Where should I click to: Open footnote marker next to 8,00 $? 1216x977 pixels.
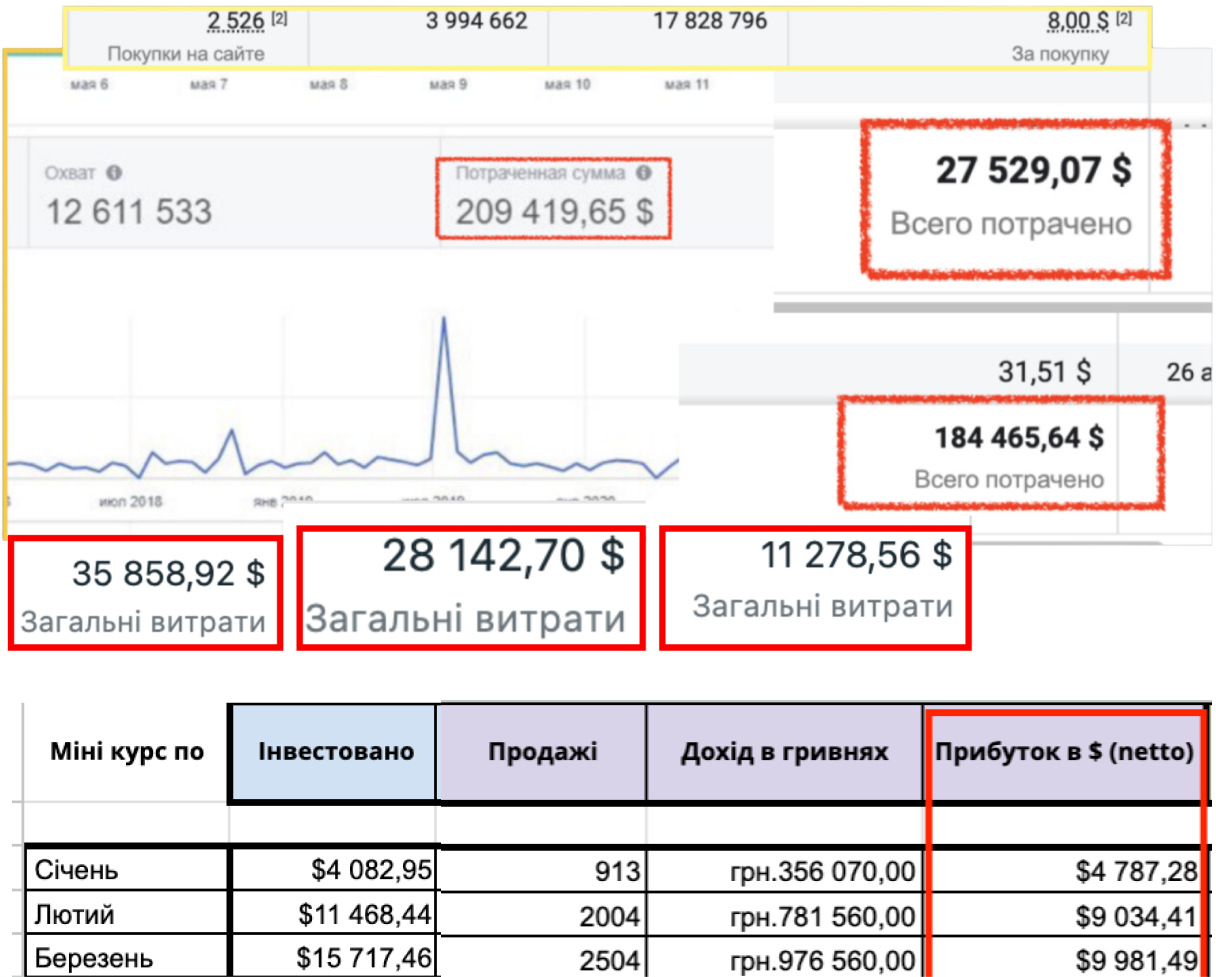coord(1124,18)
